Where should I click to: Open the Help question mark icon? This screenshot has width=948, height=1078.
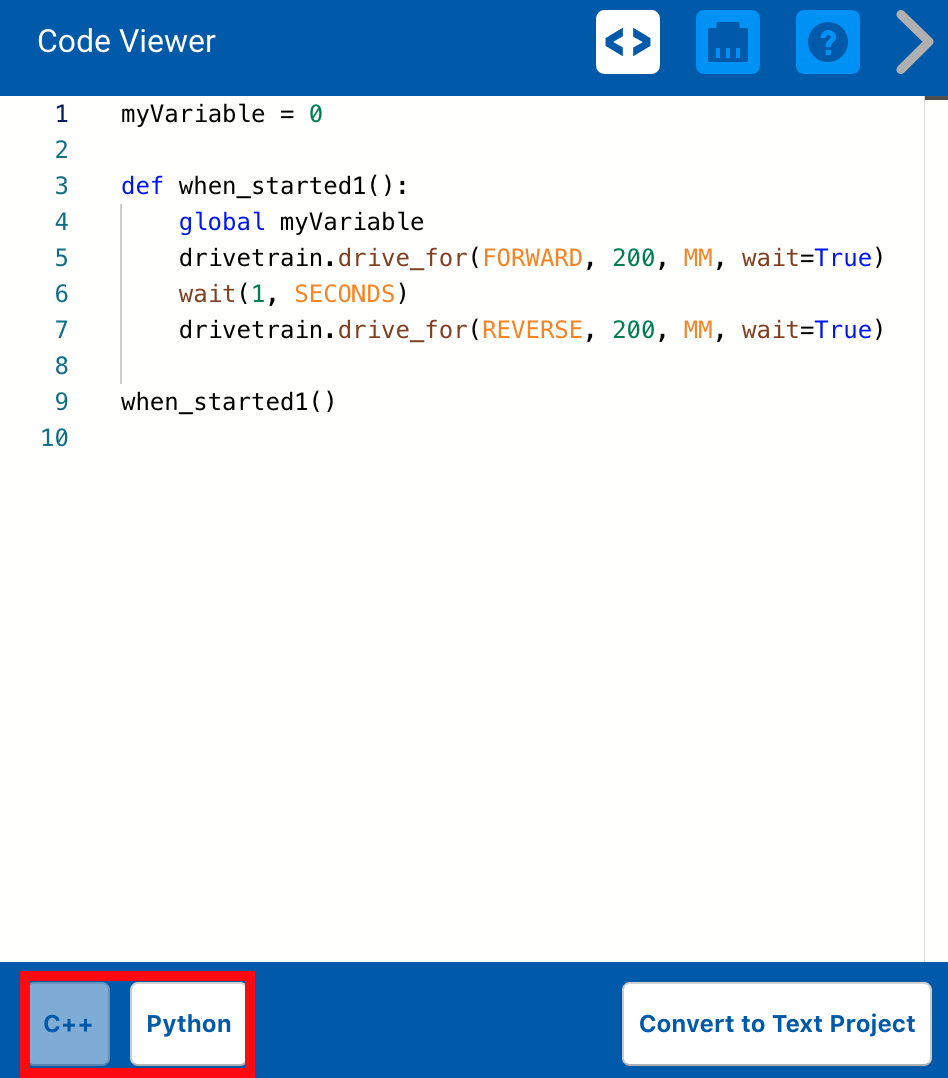coord(827,42)
